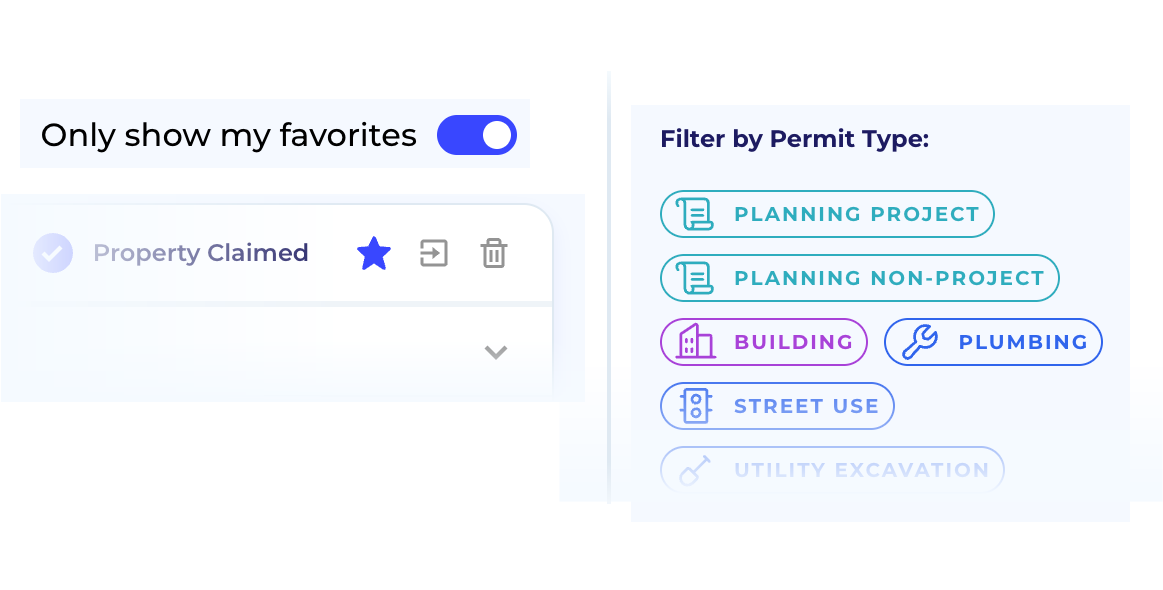Click the traffic signal icon on Street Use
The height and width of the screenshot is (590, 1163).
696,405
